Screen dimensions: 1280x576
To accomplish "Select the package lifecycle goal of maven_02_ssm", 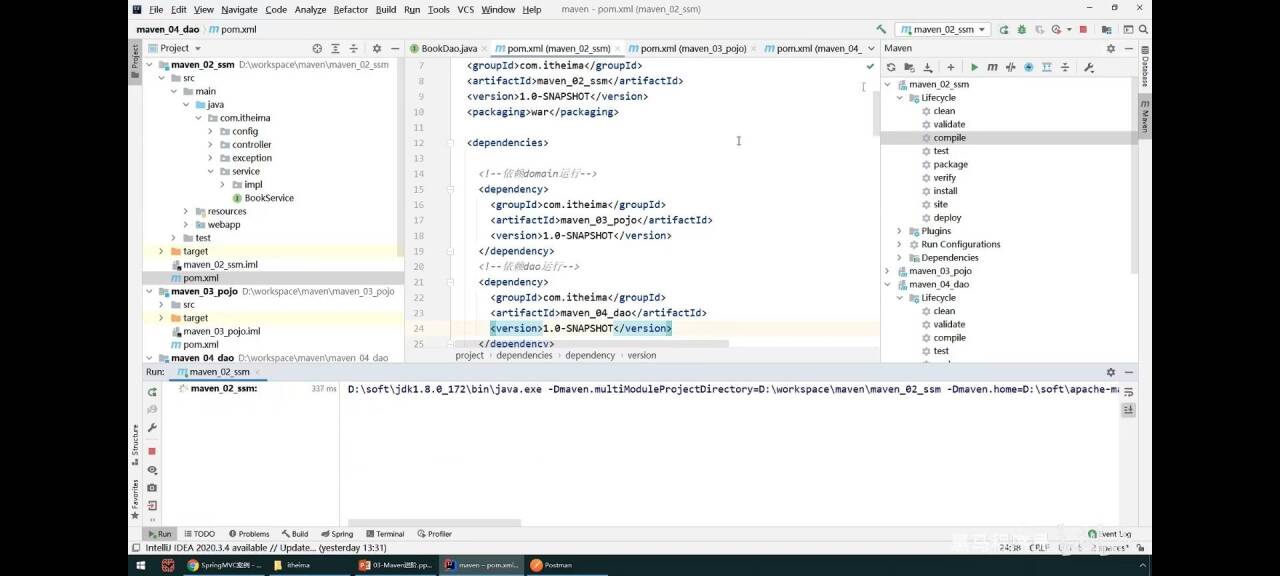I will click(950, 164).
